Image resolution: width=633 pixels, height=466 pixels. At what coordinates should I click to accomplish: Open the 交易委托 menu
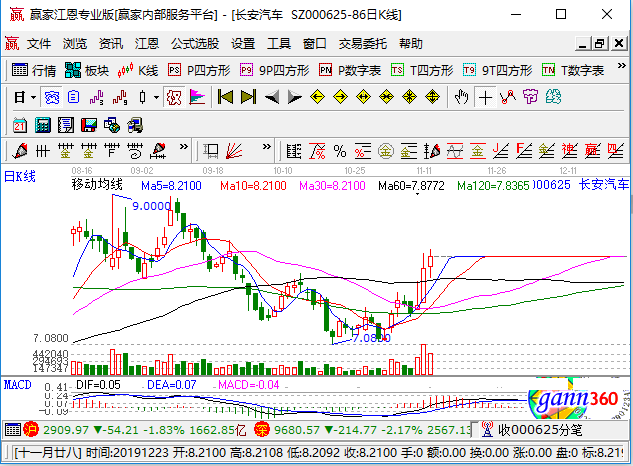pos(363,44)
